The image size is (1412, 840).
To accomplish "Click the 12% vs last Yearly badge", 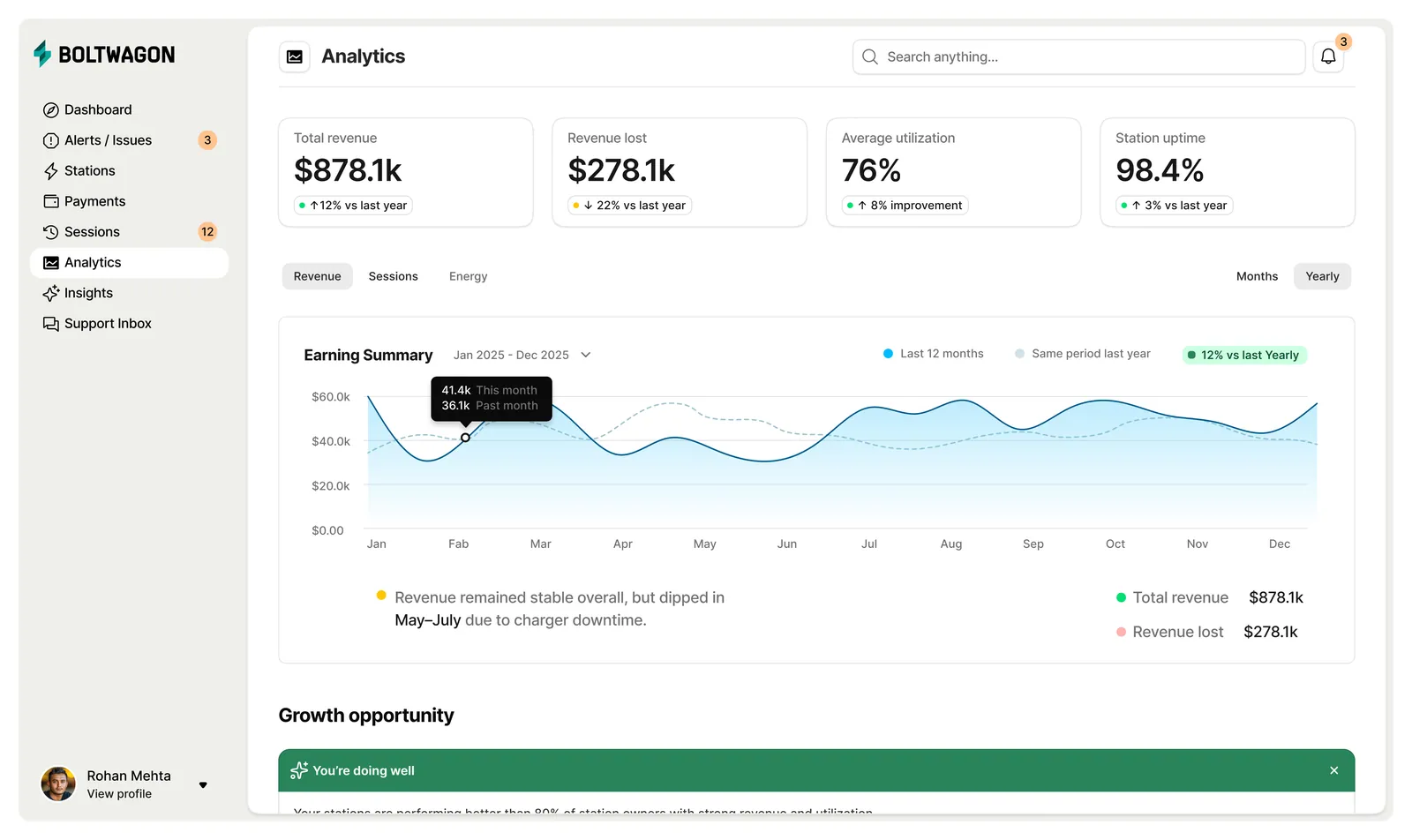I will tap(1244, 355).
